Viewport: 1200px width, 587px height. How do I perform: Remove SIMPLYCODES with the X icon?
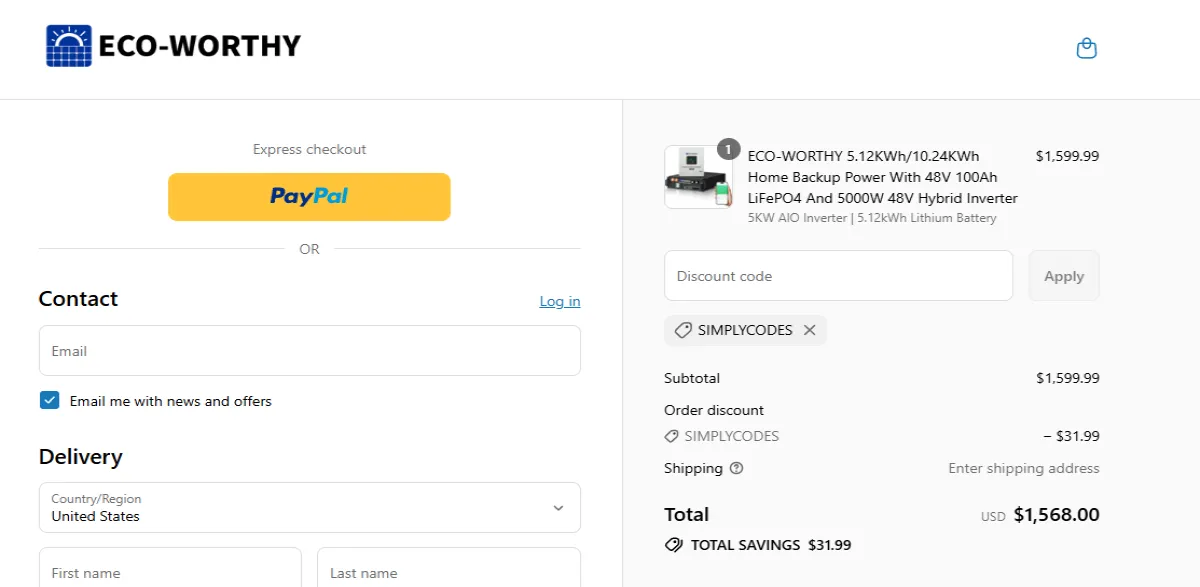(809, 330)
